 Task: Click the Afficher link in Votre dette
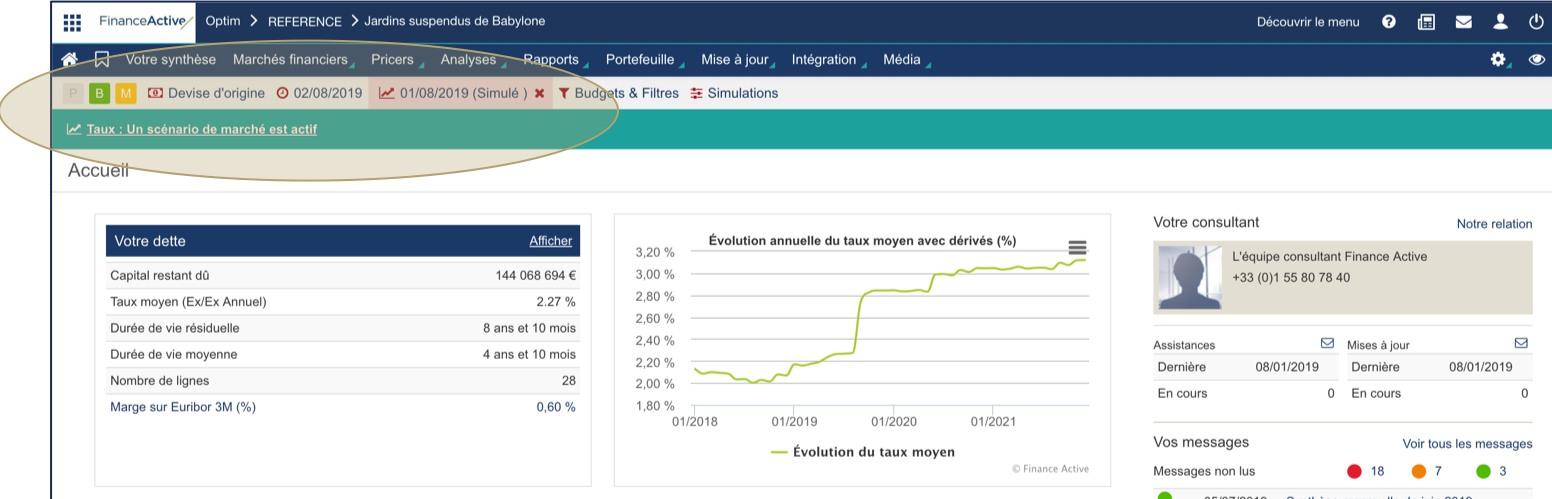tap(550, 241)
